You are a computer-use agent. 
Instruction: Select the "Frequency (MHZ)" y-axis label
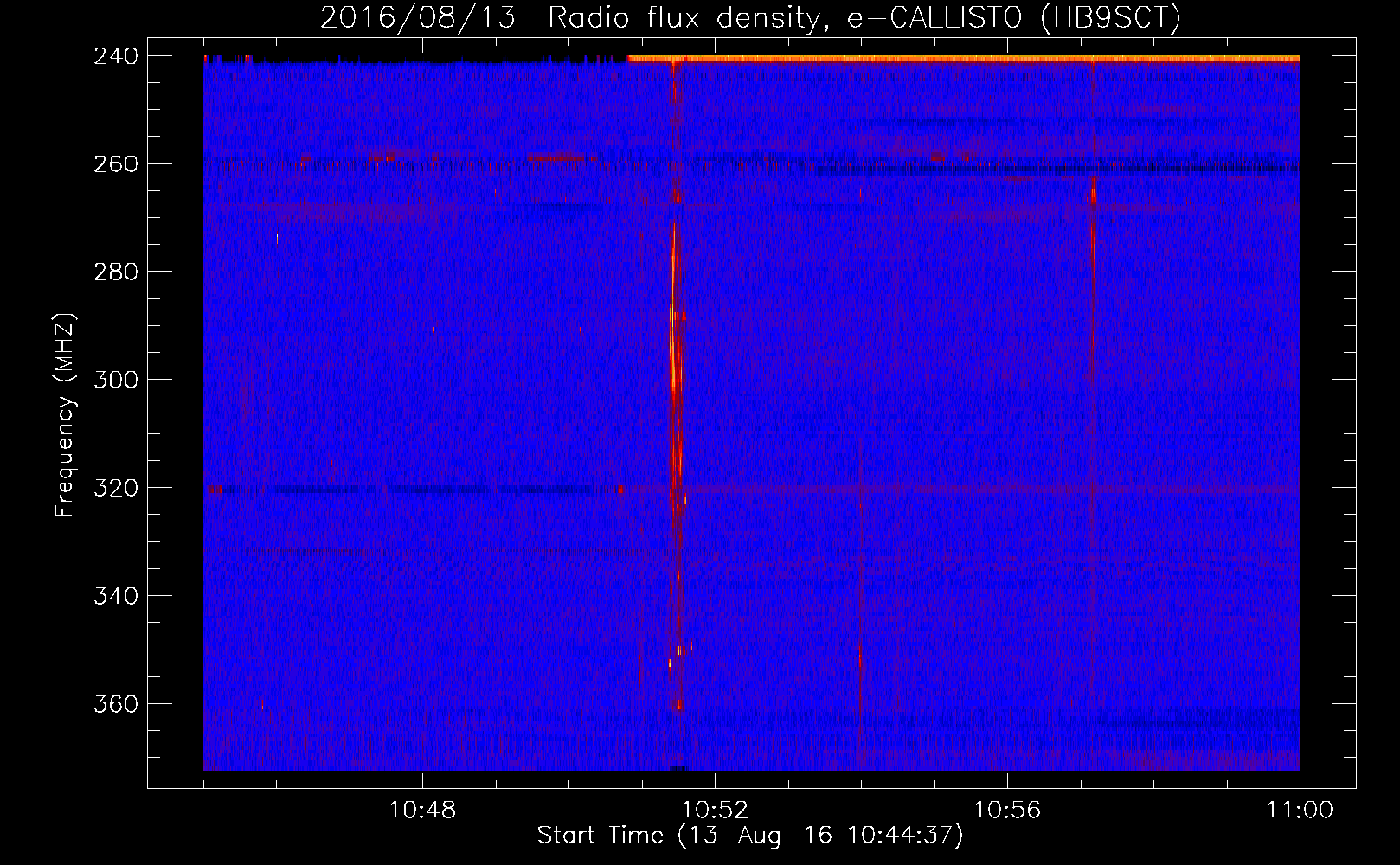[65, 414]
